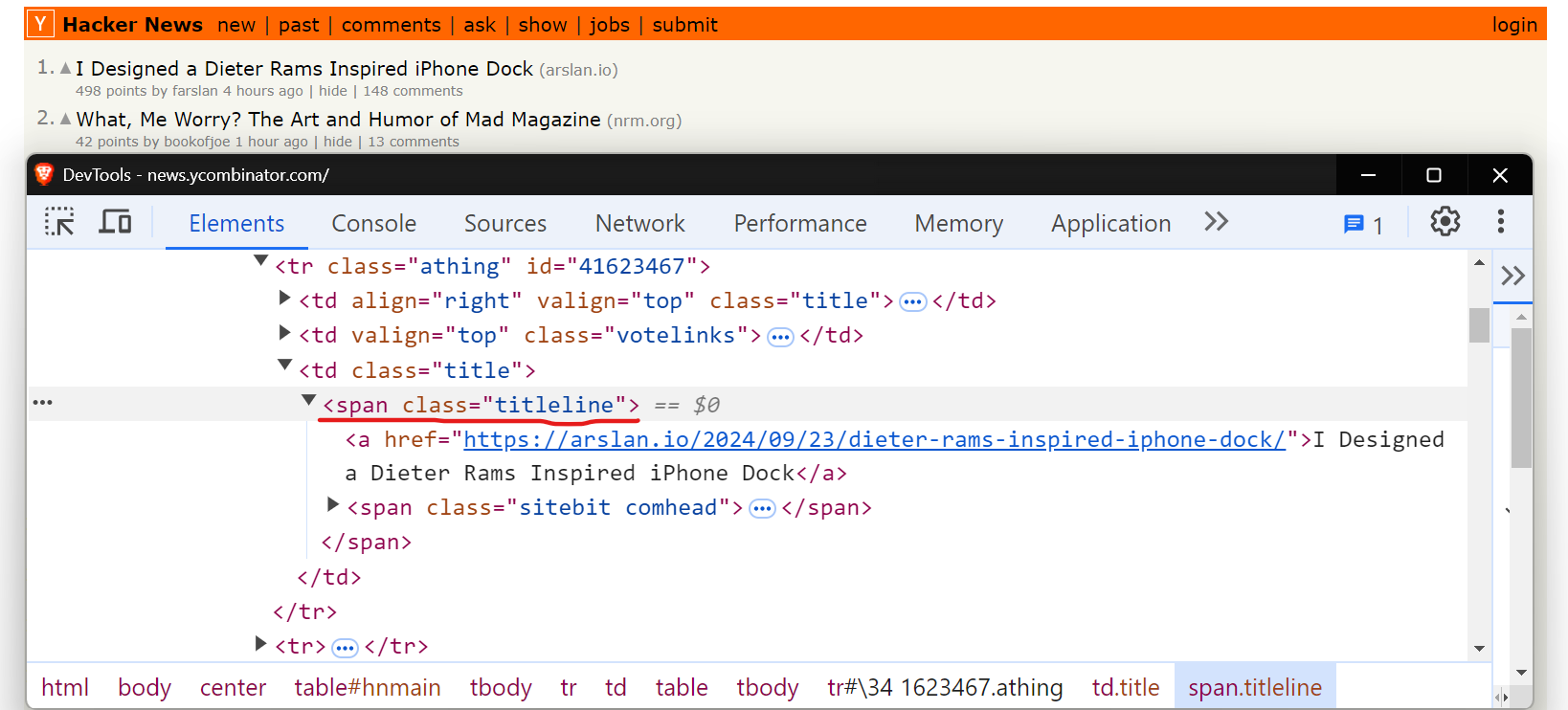Open the issues counter with 1 message

tap(1363, 224)
